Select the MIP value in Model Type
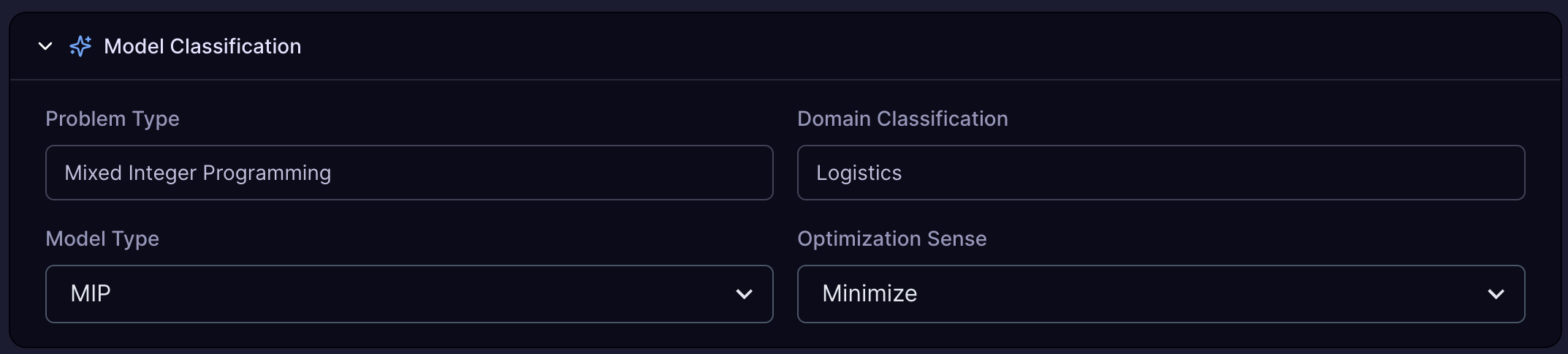 pyautogui.click(x=91, y=294)
